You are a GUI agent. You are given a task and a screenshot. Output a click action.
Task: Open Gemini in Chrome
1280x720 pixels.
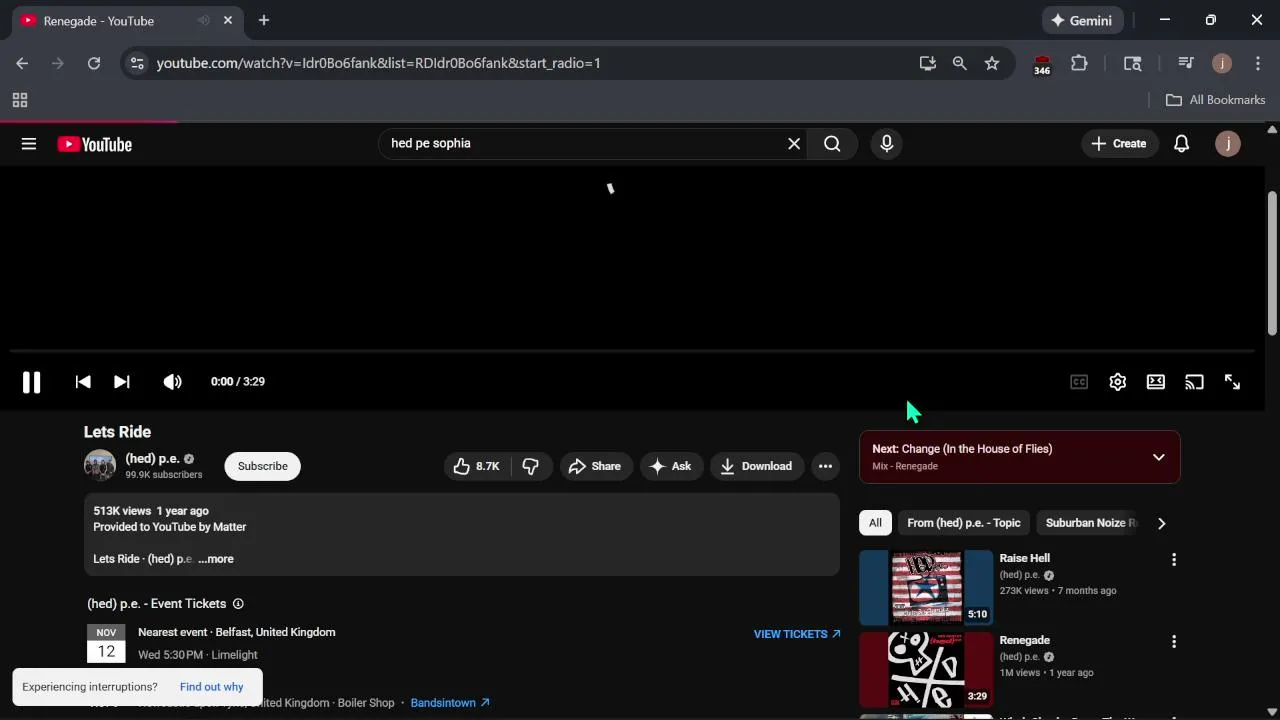(1083, 20)
